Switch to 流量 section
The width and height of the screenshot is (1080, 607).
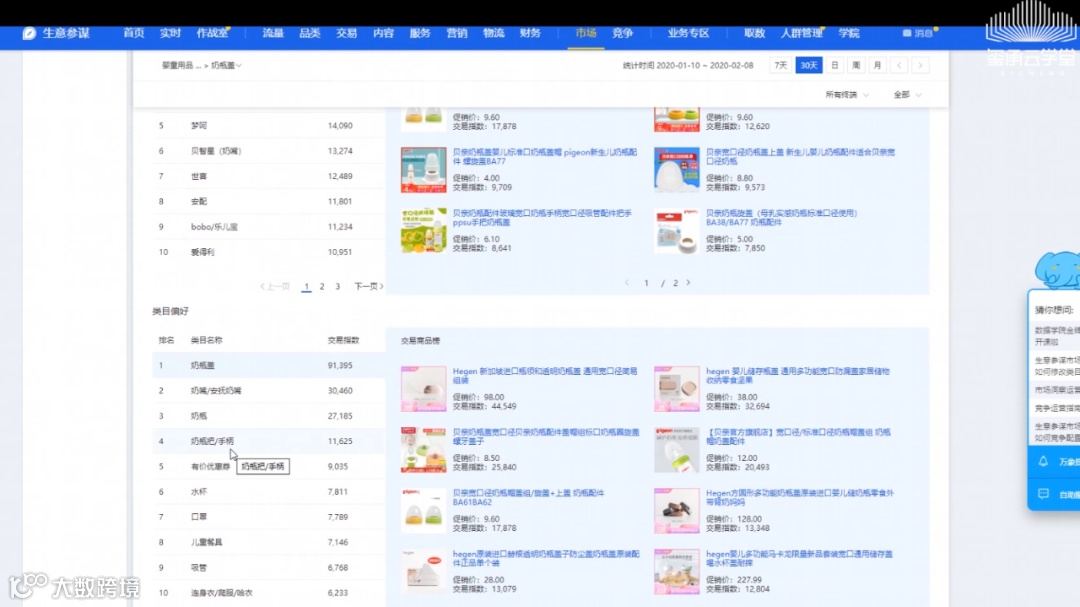[273, 33]
